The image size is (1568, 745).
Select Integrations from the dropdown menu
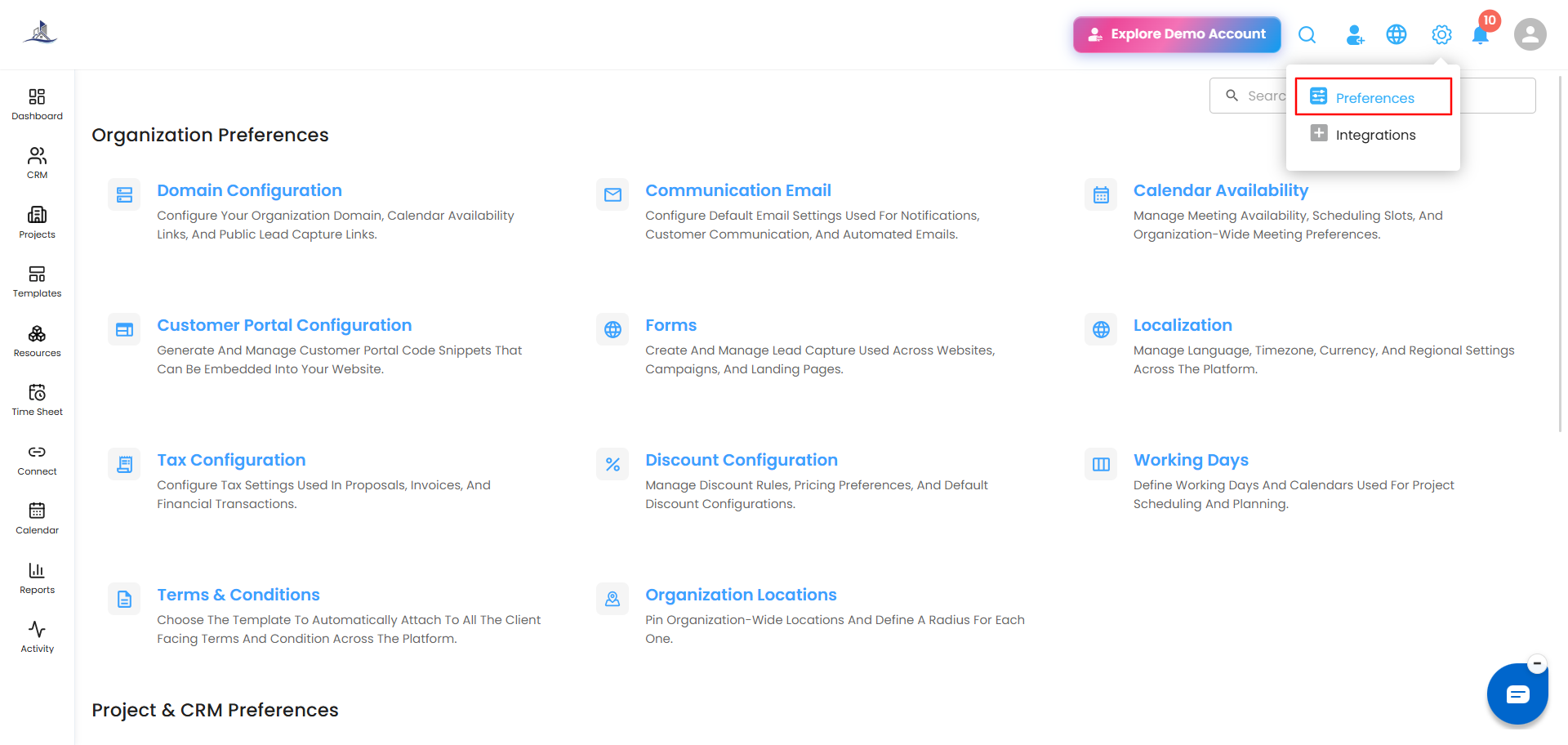point(1374,135)
